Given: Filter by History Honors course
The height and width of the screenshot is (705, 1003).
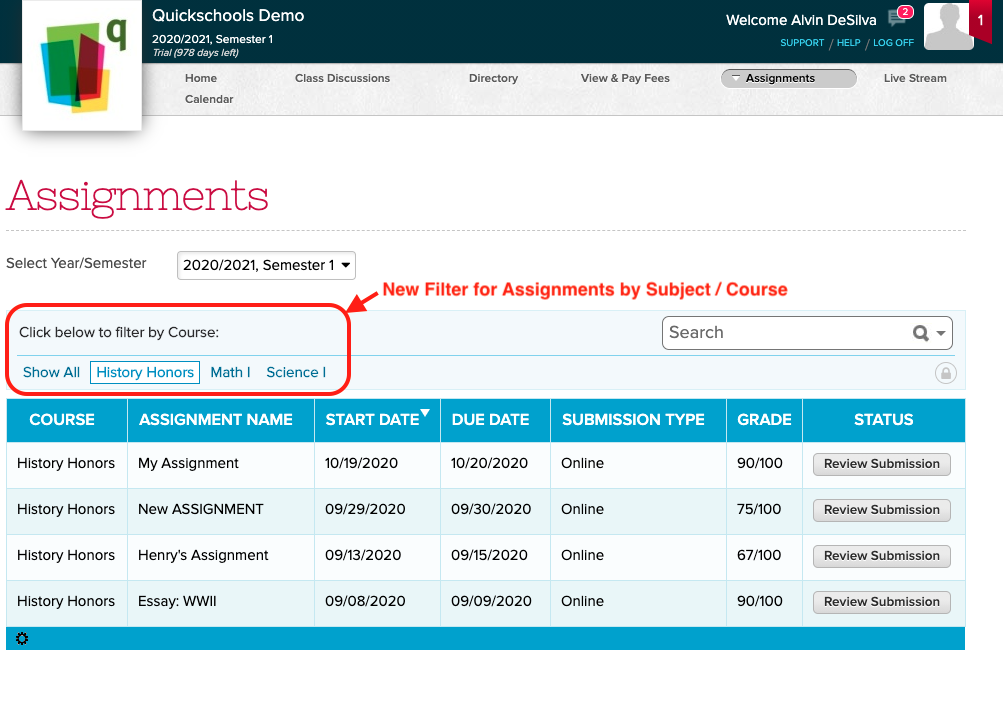Looking at the screenshot, I should click(145, 372).
